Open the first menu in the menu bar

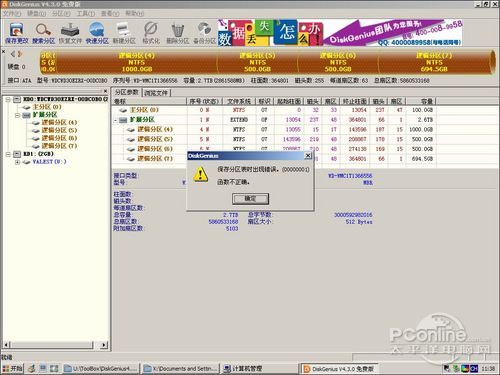[12, 13]
